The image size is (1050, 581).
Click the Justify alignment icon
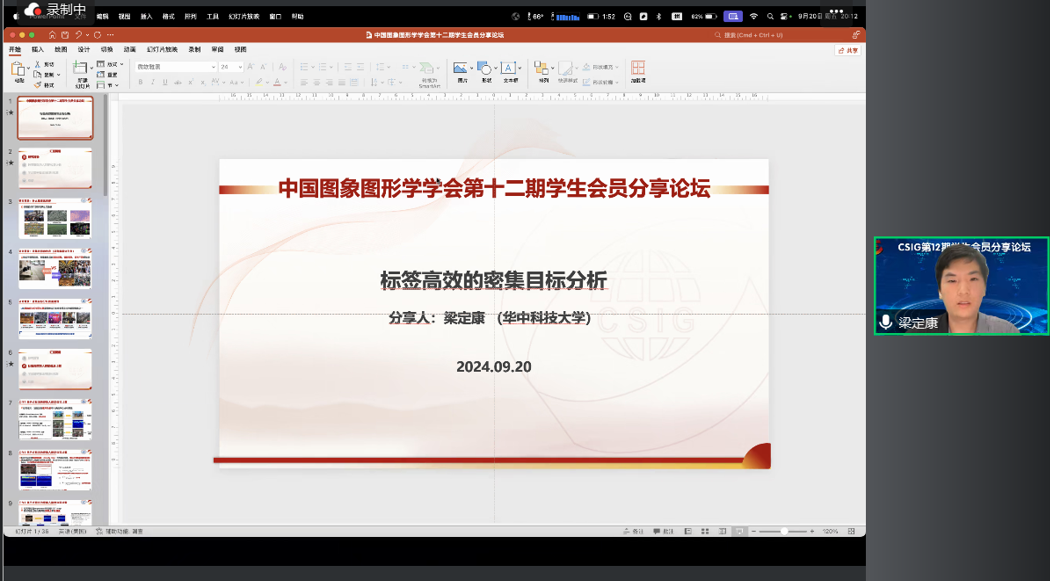pyautogui.click(x=342, y=82)
